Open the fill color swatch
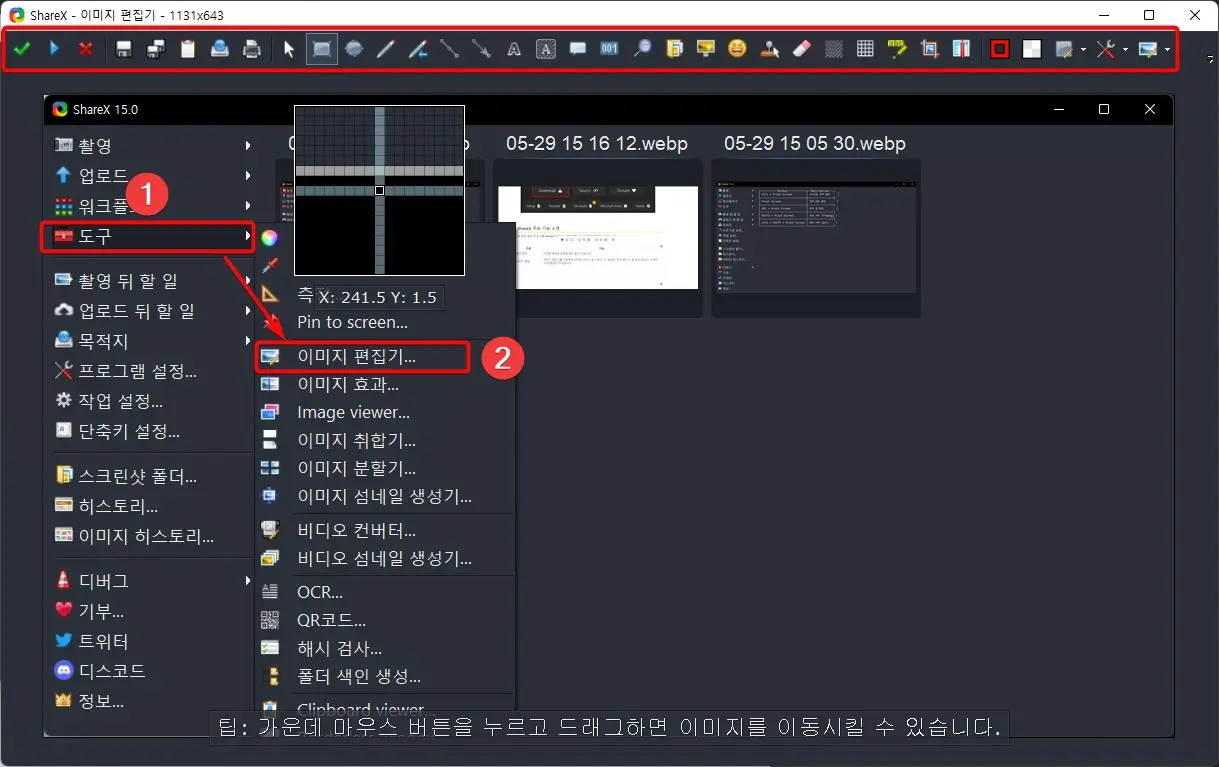Image resolution: width=1219 pixels, height=767 pixels. [1032, 49]
